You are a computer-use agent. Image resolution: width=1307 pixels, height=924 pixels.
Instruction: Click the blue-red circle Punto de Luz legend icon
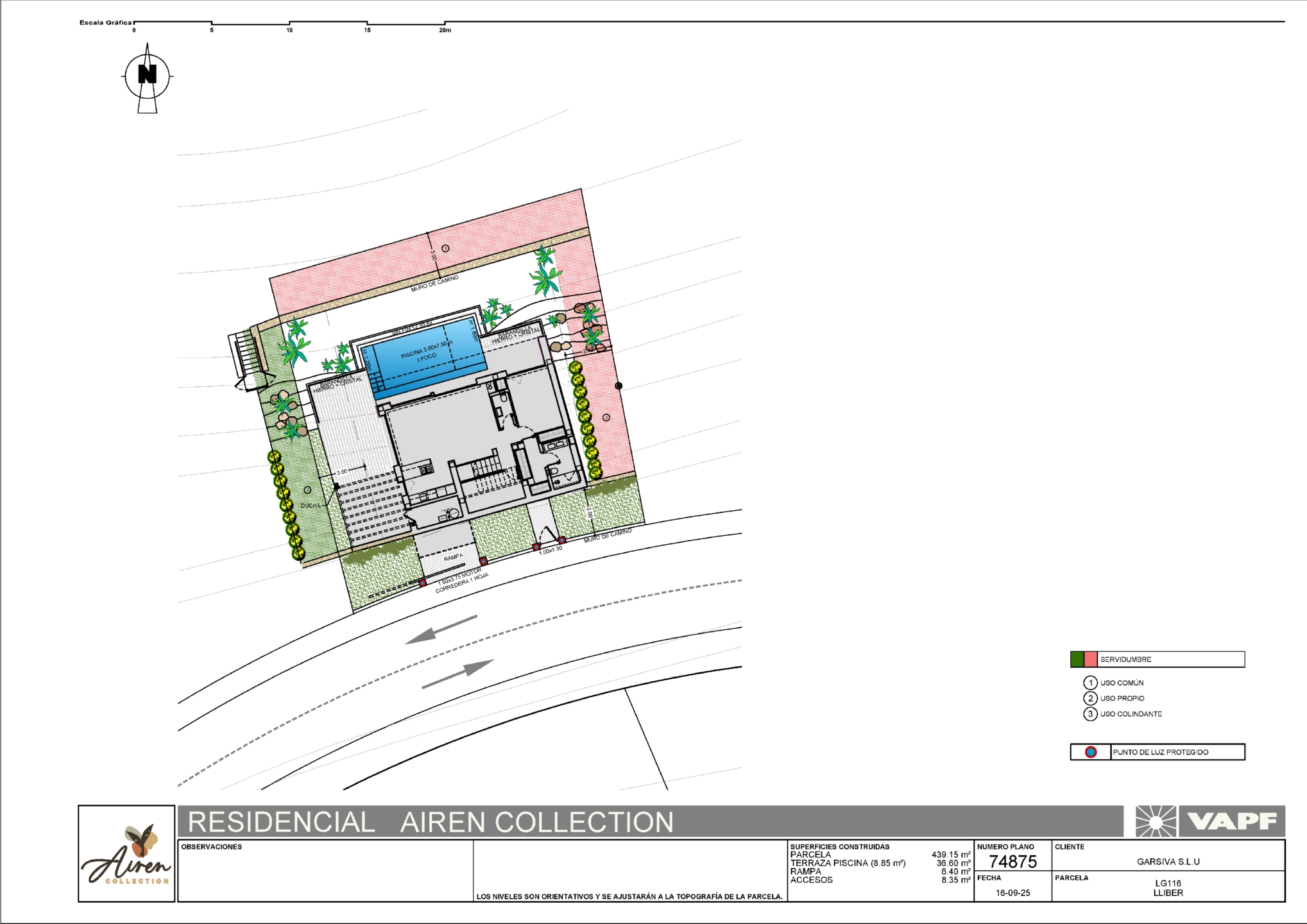click(1090, 752)
